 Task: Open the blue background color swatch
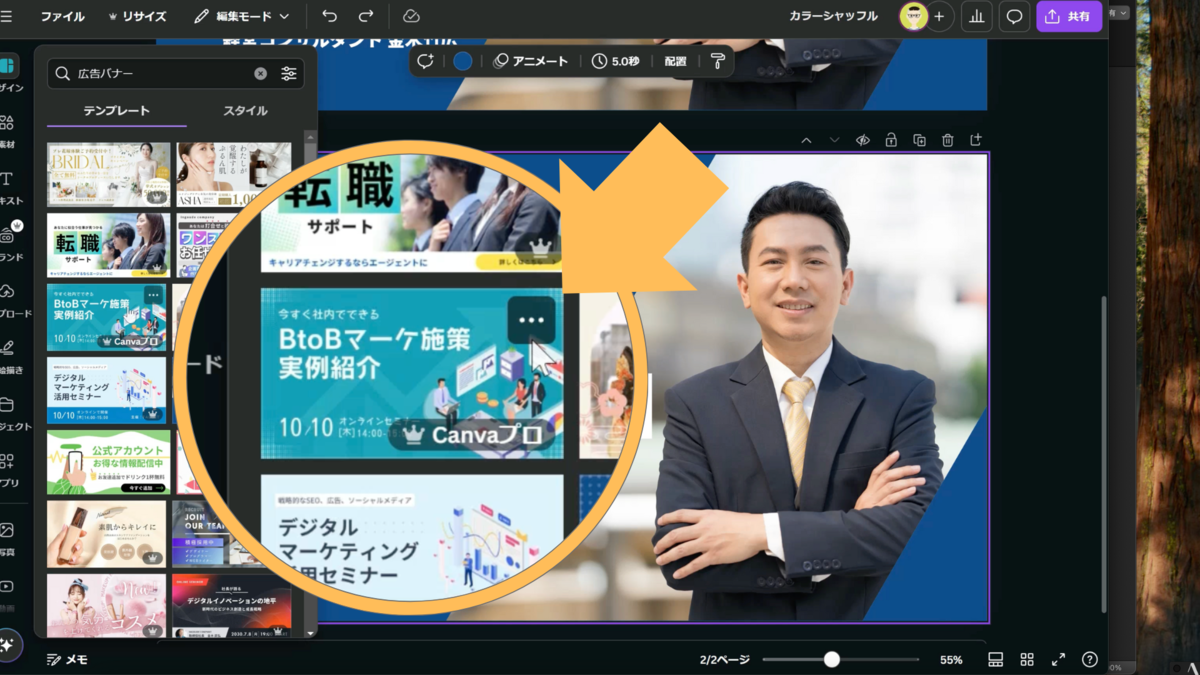462,61
